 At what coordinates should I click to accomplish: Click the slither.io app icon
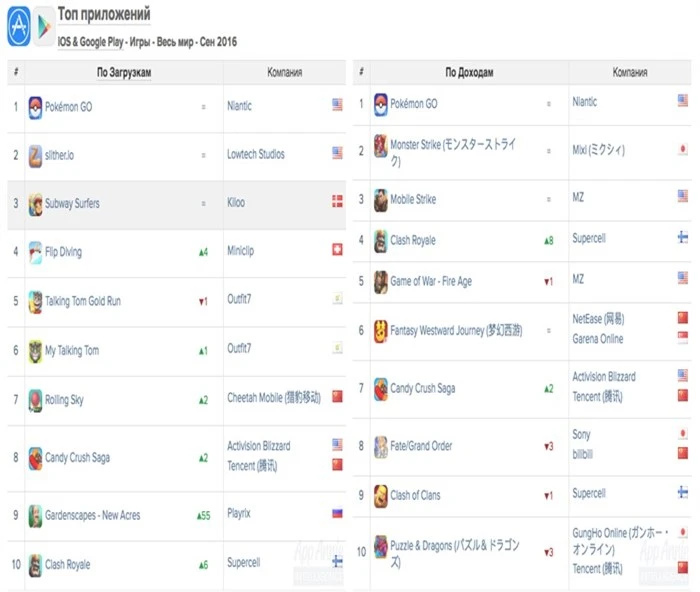pos(35,155)
